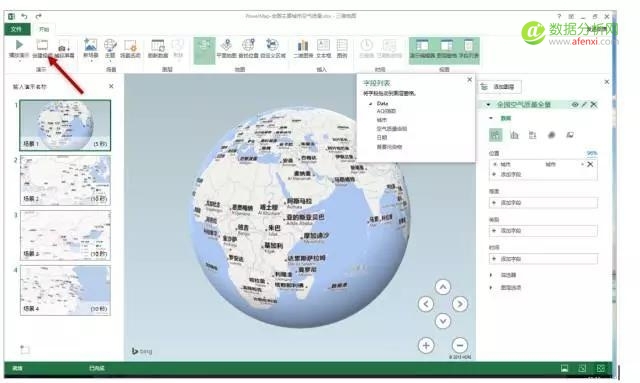Viewport: 640px width, 383px height.
Task: Remove 城市 field from Location
Action: click(x=590, y=164)
